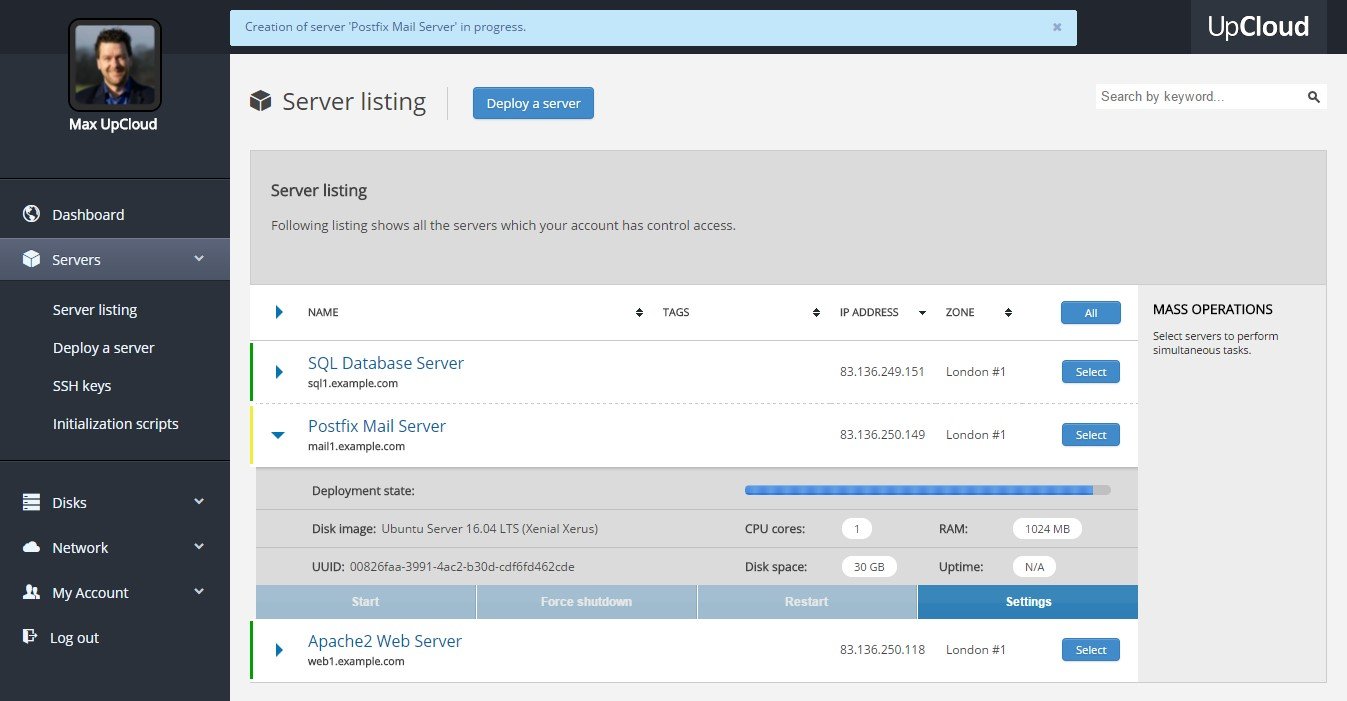Image resolution: width=1347 pixels, height=701 pixels.
Task: Click the Log out door icon
Action: (31, 637)
